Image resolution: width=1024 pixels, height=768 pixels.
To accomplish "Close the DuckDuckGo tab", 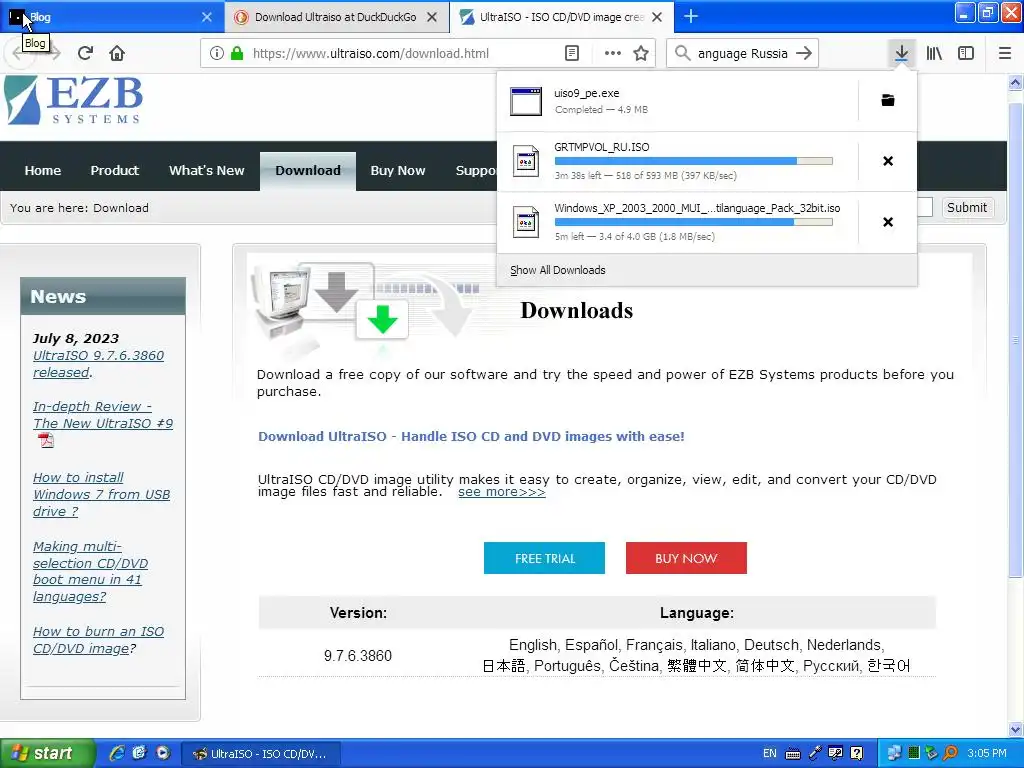I will [432, 17].
